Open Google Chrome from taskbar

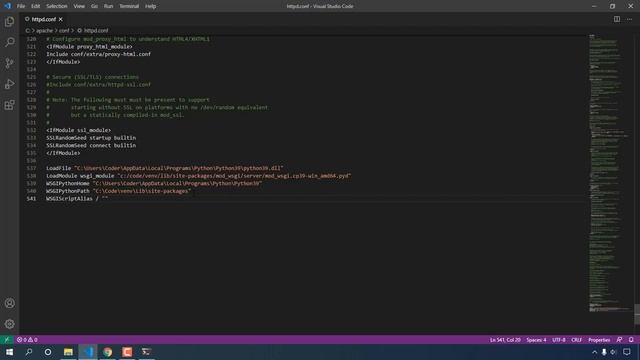click(x=107, y=352)
